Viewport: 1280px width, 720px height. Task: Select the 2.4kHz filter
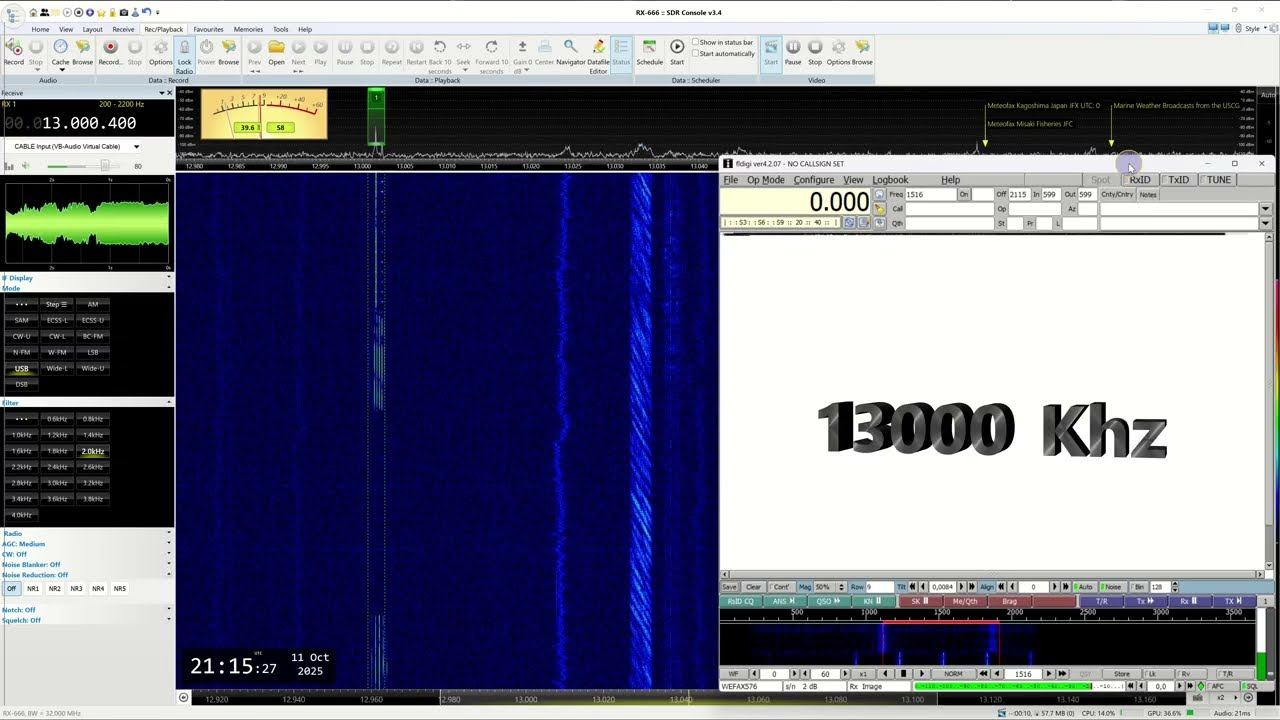click(57, 467)
